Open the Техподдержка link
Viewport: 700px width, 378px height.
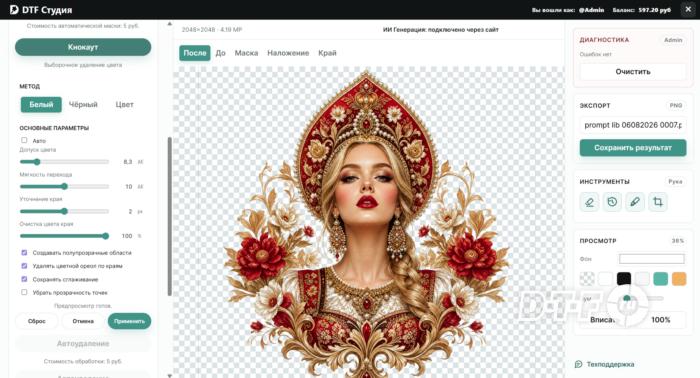click(x=610, y=364)
